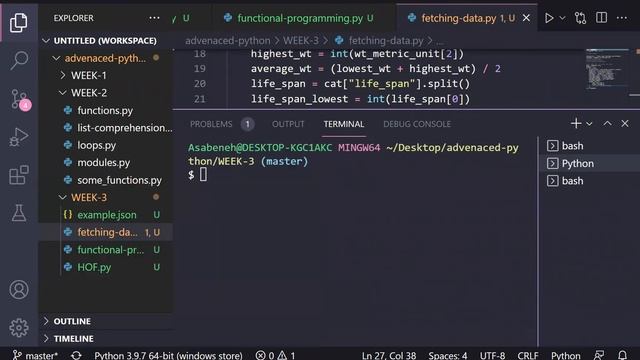Select fetching-data file in explorer

tap(107, 232)
